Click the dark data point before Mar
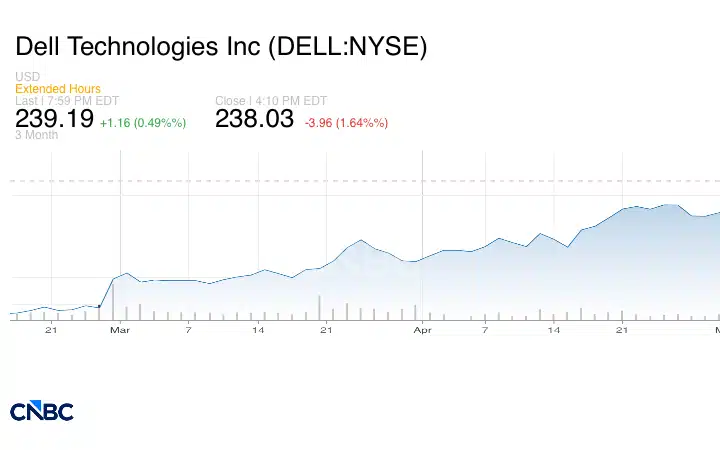The image size is (720, 450). pyautogui.click(x=99, y=306)
